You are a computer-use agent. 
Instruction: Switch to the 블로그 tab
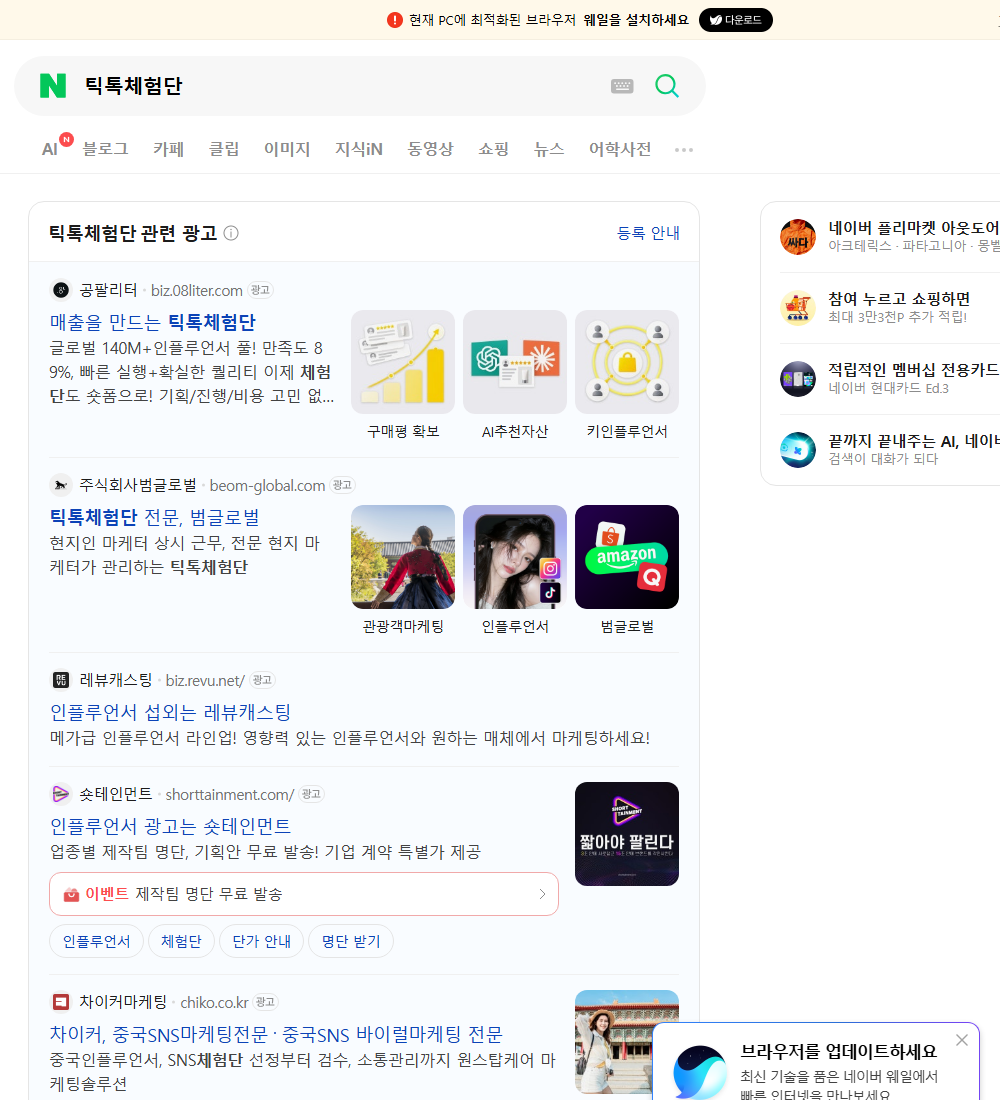(105, 149)
